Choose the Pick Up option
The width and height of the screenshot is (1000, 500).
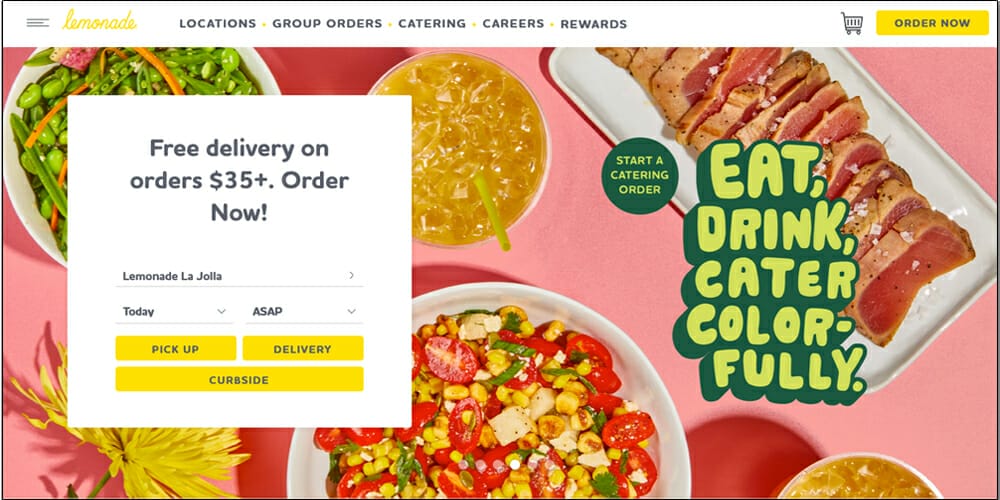[x=175, y=349]
